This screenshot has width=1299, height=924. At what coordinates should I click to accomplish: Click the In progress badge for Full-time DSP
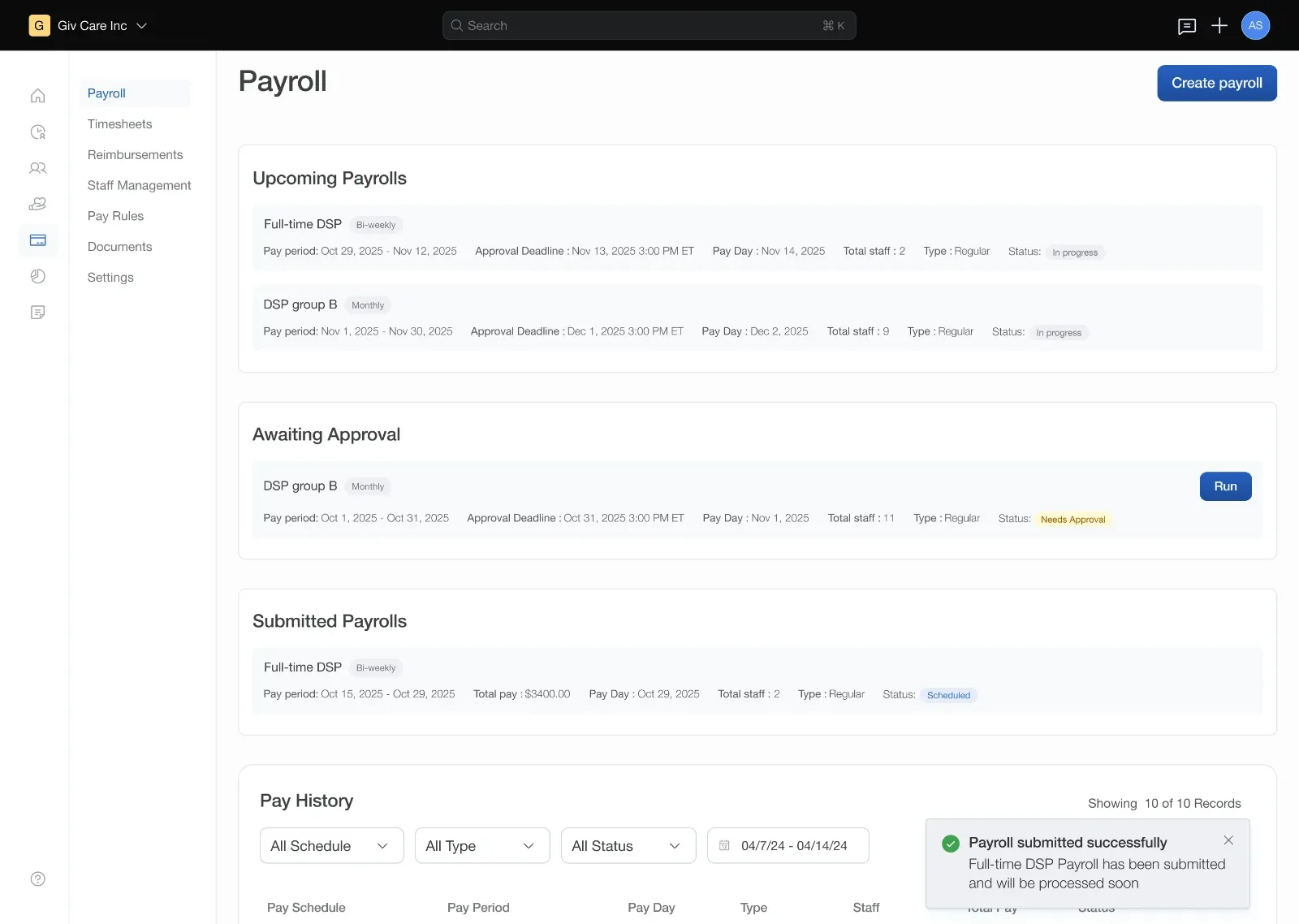tap(1075, 253)
